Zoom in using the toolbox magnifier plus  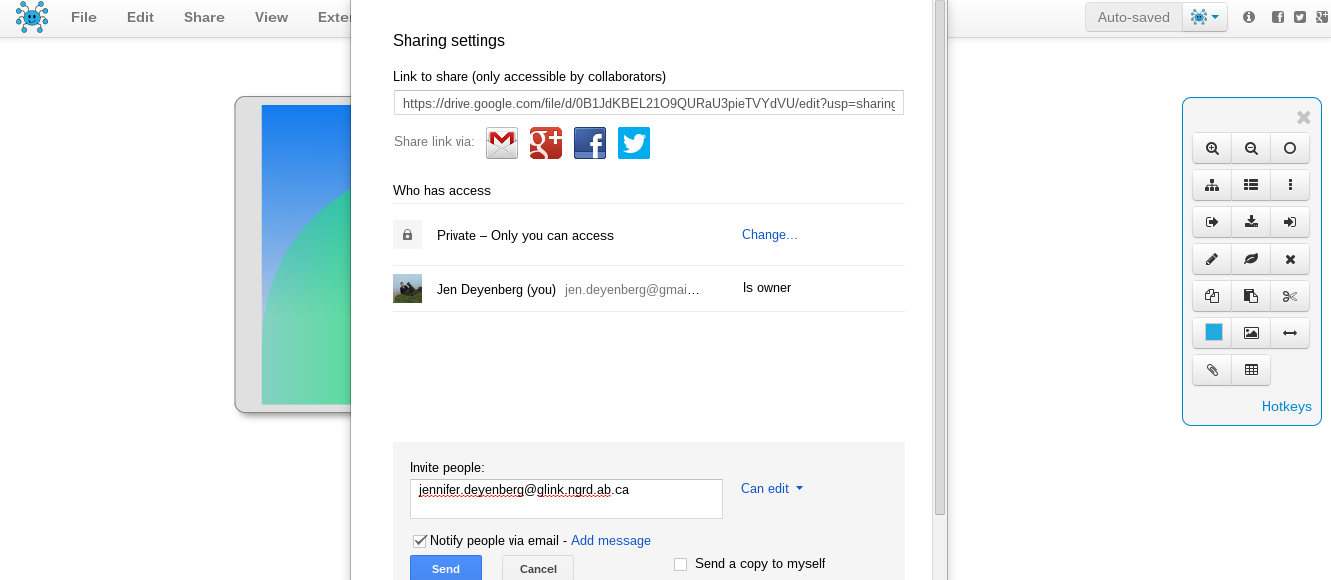coord(1212,148)
